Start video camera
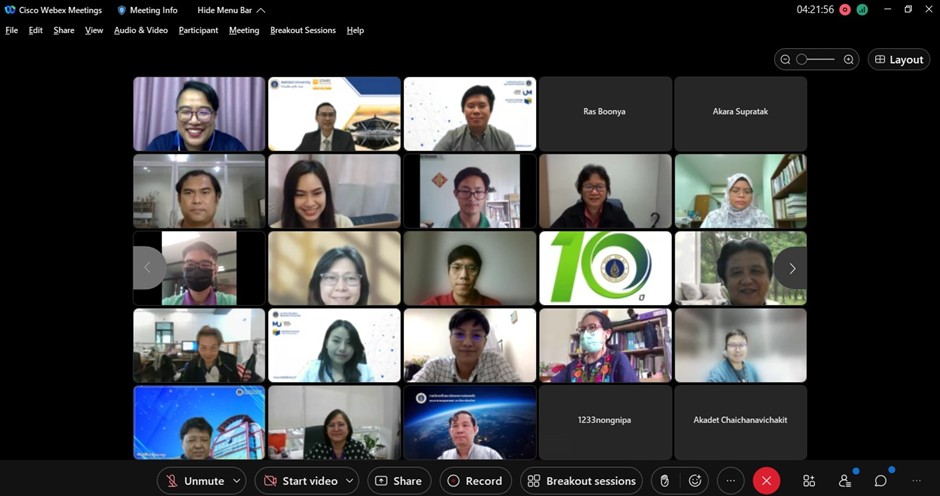The image size is (940, 496). [300, 481]
